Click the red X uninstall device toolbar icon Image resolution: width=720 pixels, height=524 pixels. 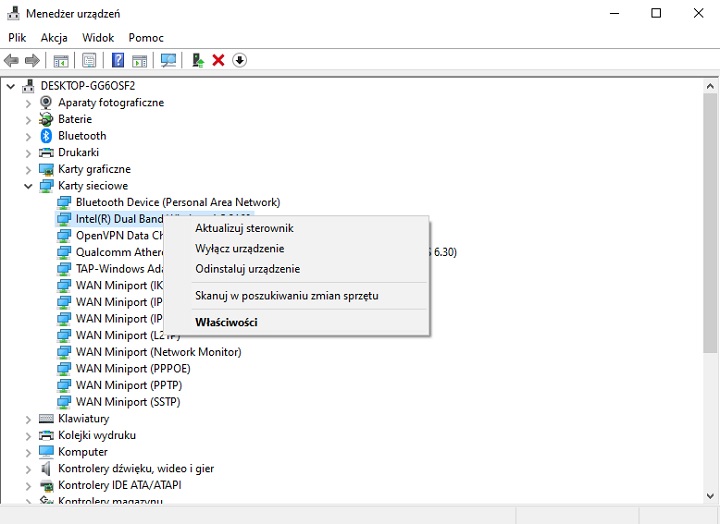[x=218, y=61]
